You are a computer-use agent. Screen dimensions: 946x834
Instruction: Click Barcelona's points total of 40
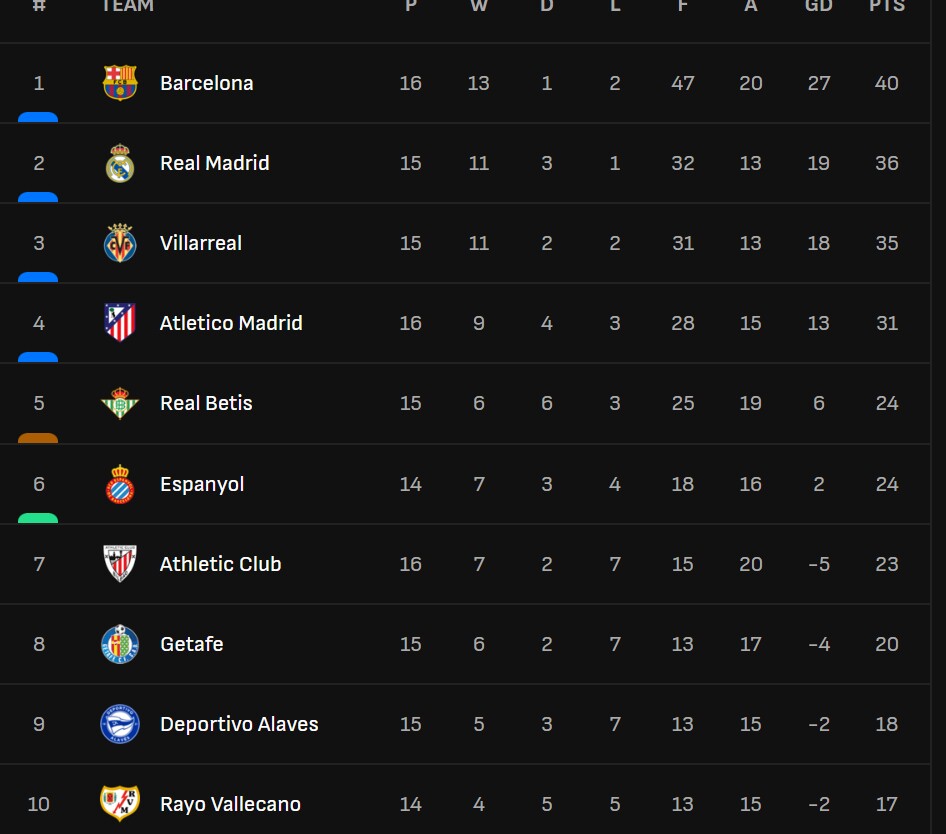[886, 83]
